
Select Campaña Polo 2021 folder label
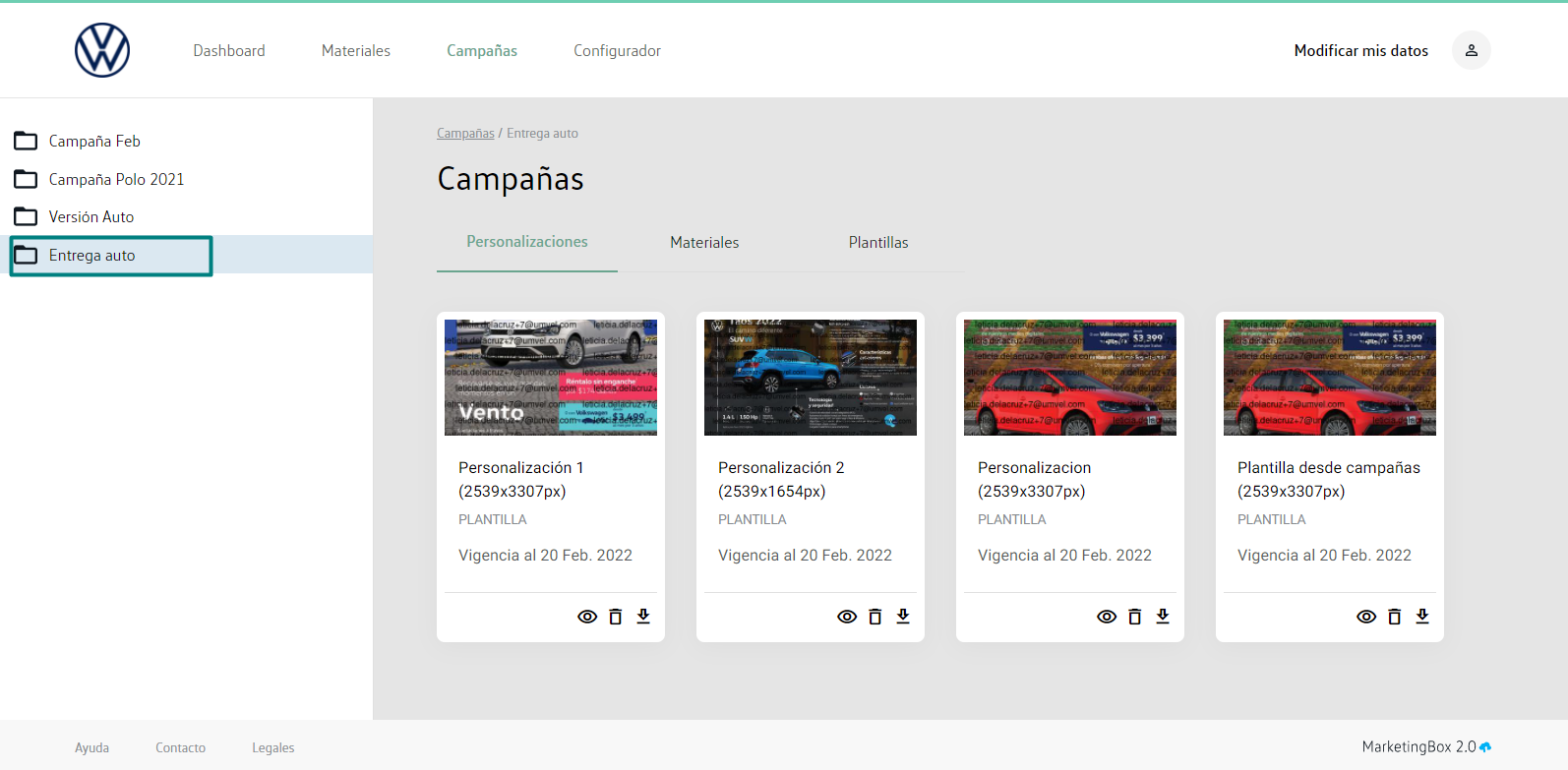pos(116,179)
